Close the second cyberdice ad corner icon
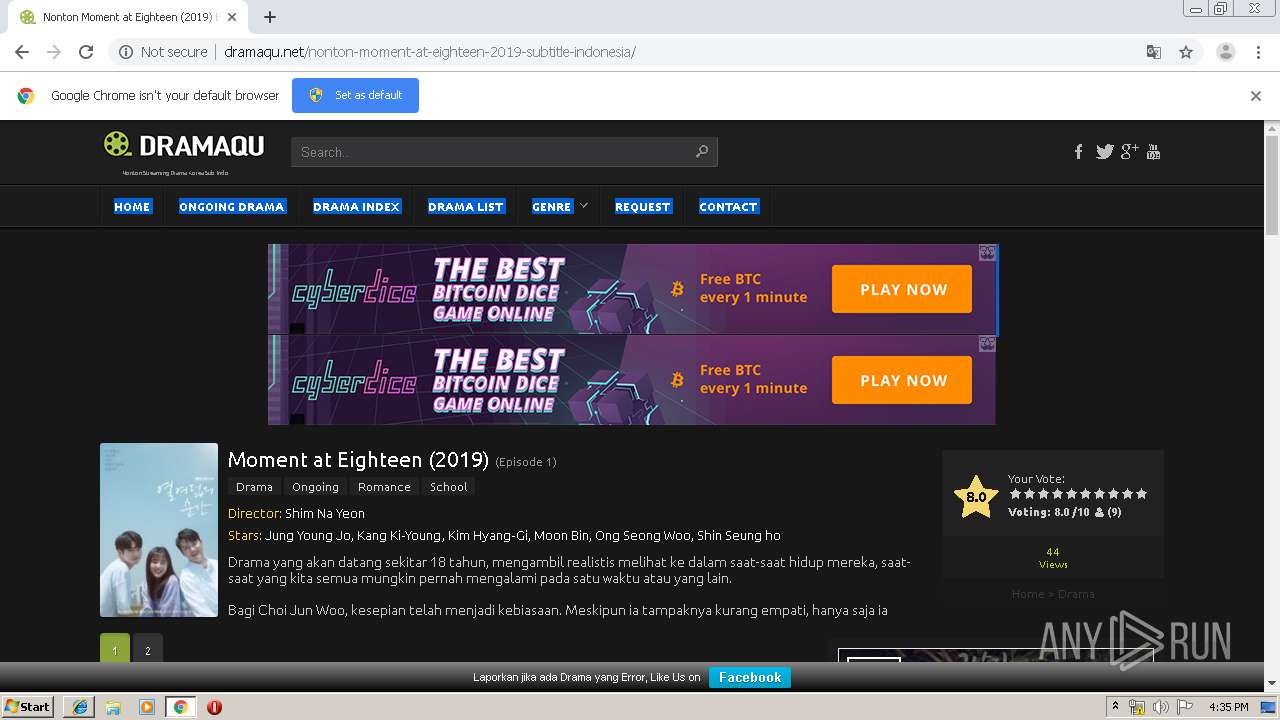Screen dimensions: 1280x720 coord(987,344)
